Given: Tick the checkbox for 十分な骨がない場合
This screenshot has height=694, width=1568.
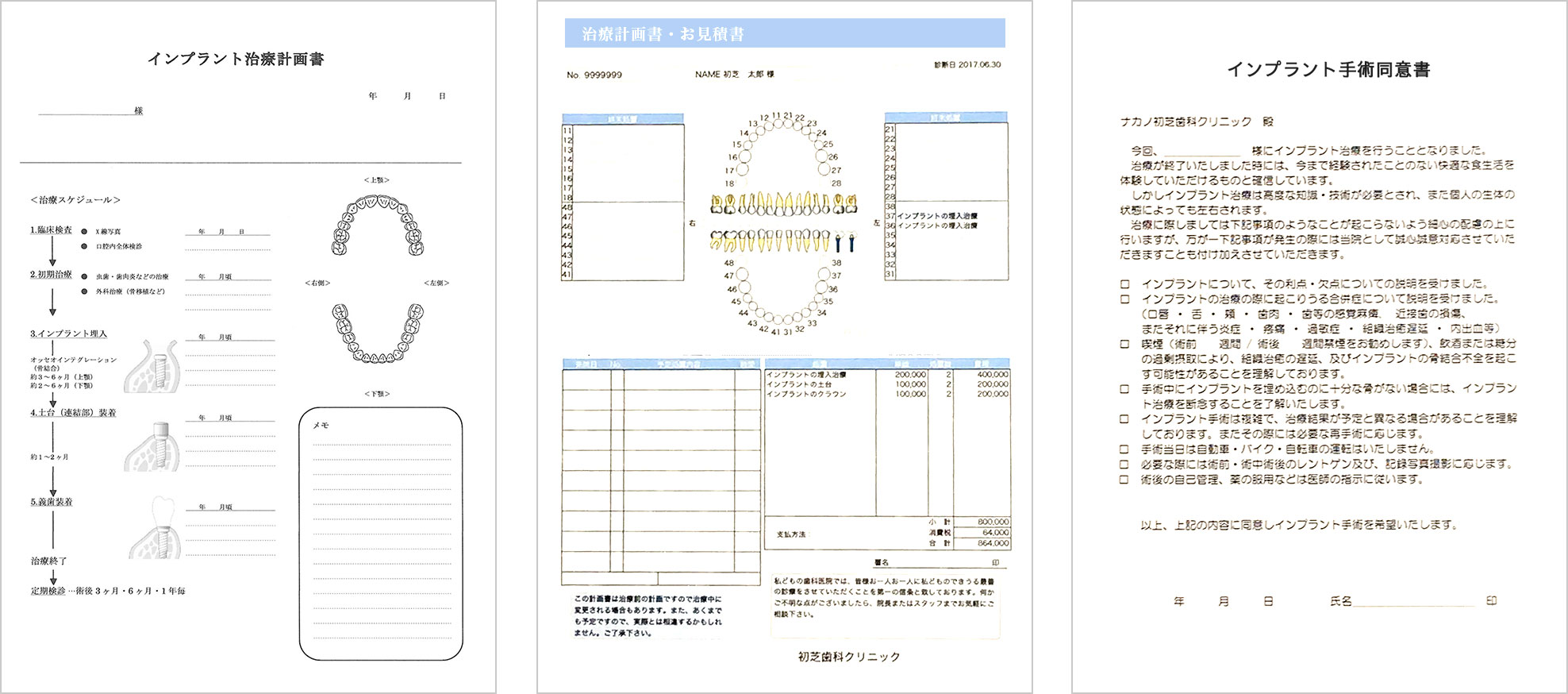Looking at the screenshot, I should pyautogui.click(x=1124, y=389).
